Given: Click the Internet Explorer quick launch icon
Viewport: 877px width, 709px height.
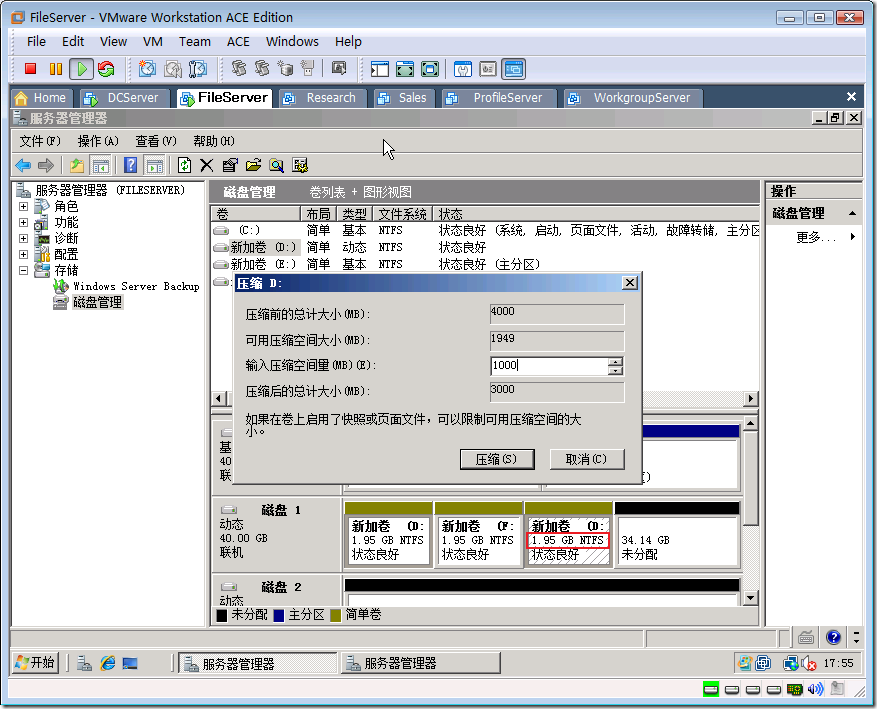Looking at the screenshot, I should [107, 663].
